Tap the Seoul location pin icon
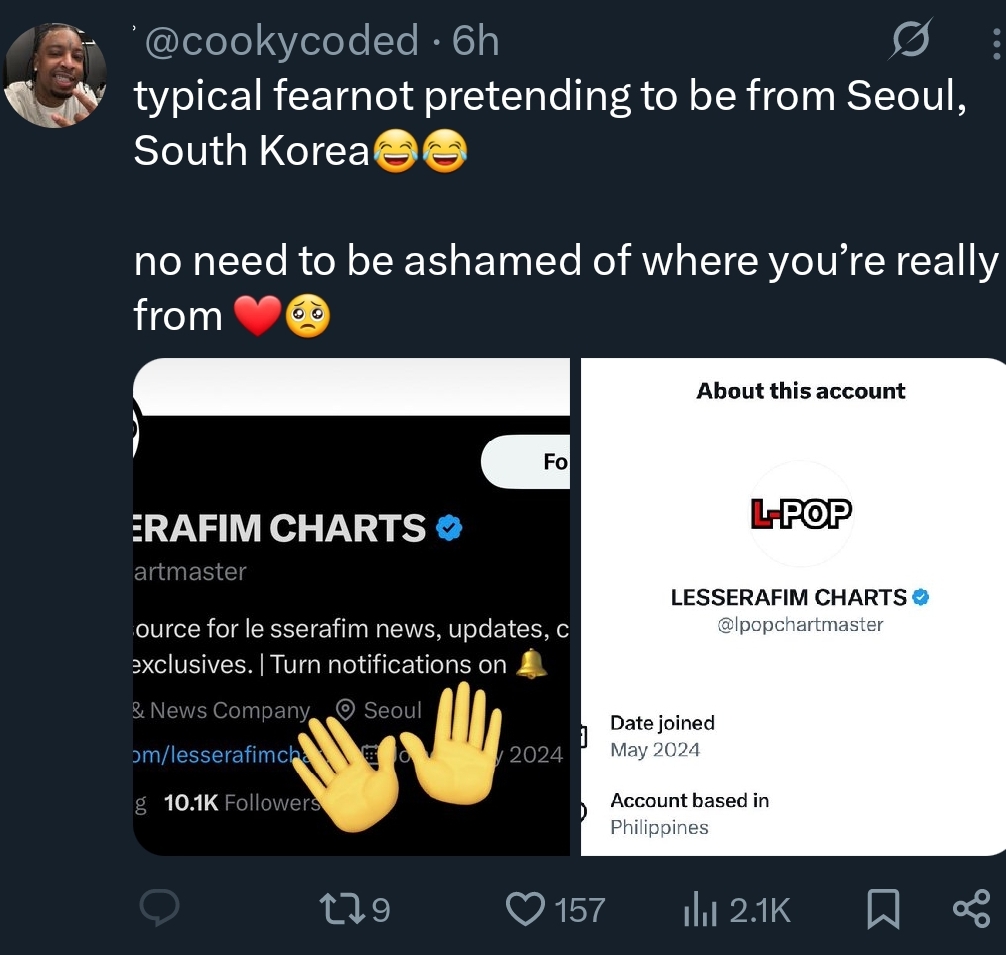Screen dimensions: 1006x955 click(346, 710)
